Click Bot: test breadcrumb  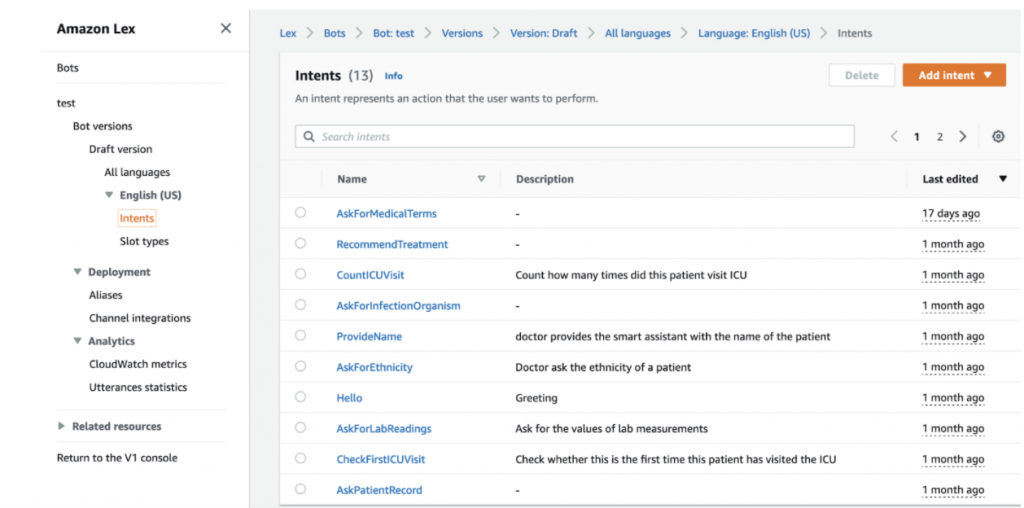coord(394,33)
